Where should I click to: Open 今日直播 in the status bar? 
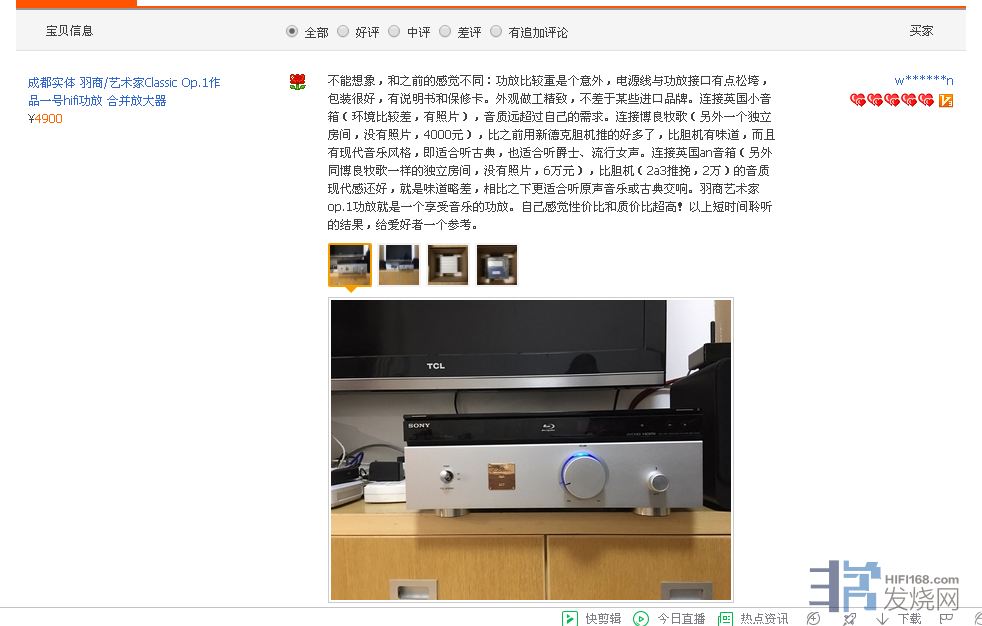(669, 618)
